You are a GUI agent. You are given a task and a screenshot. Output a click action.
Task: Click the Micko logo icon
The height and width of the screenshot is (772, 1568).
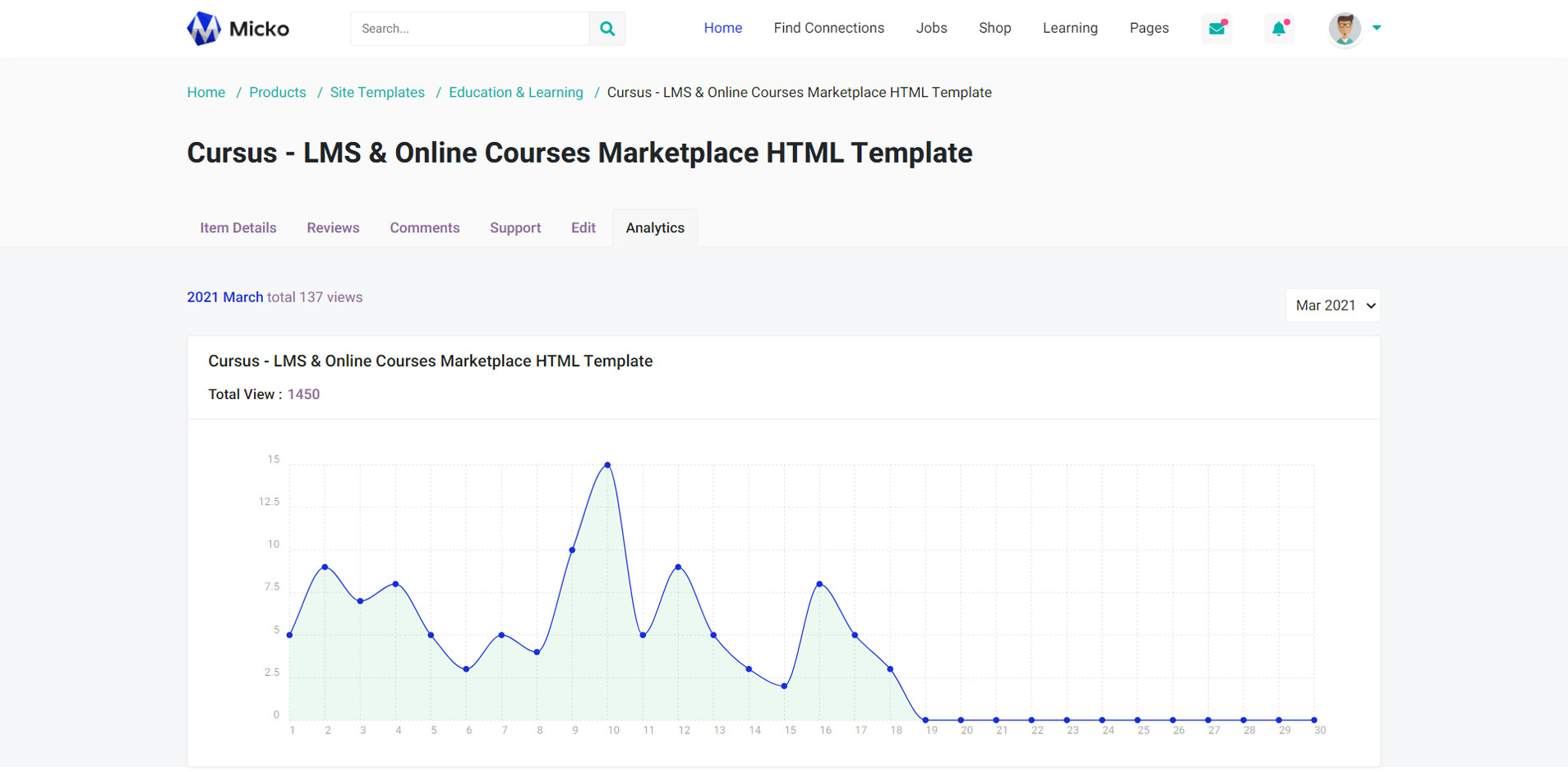[204, 29]
